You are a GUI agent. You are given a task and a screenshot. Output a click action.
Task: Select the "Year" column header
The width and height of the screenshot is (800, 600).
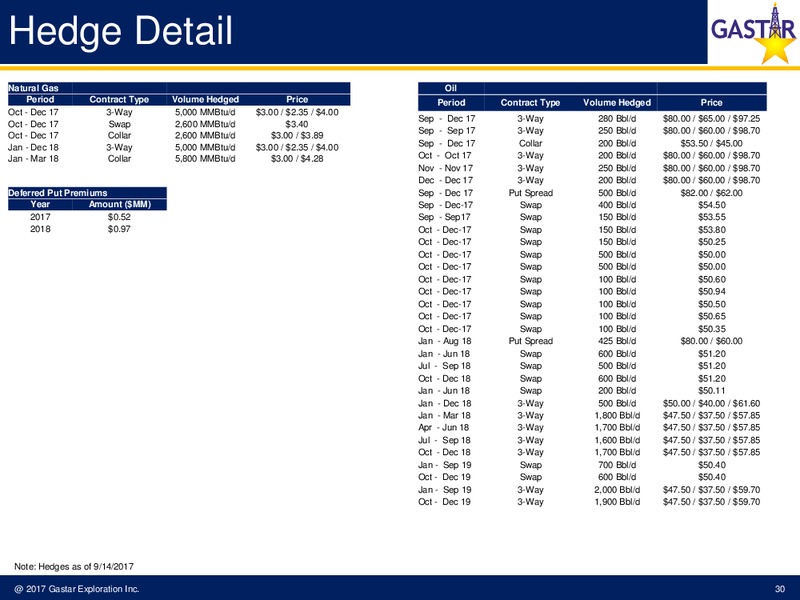click(40, 204)
